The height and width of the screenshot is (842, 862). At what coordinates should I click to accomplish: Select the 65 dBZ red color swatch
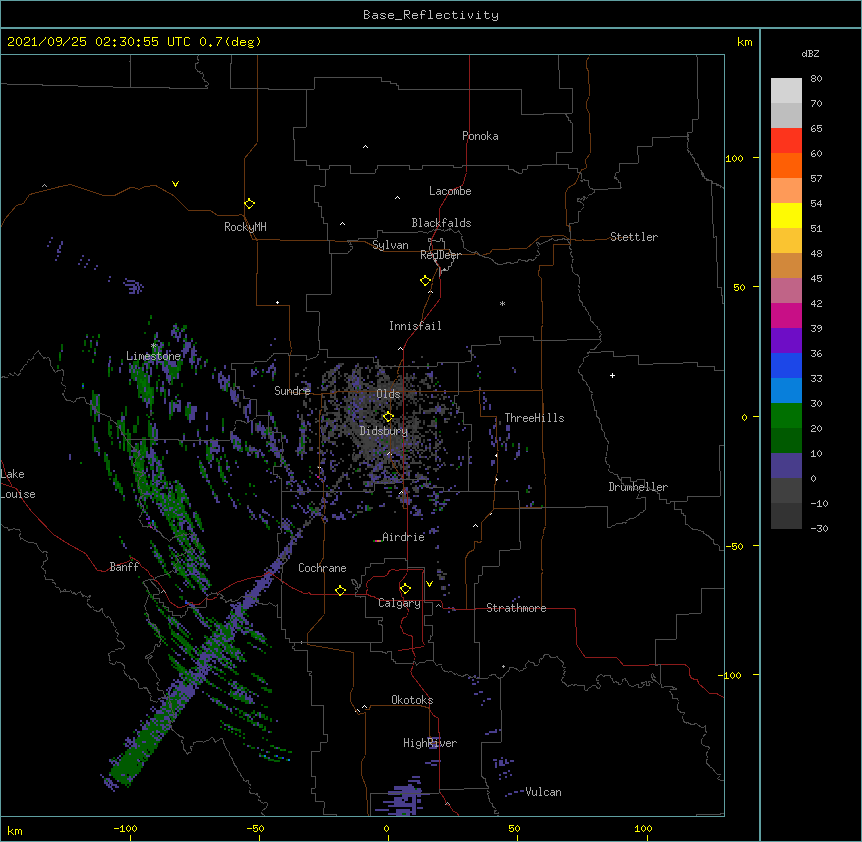click(x=786, y=140)
